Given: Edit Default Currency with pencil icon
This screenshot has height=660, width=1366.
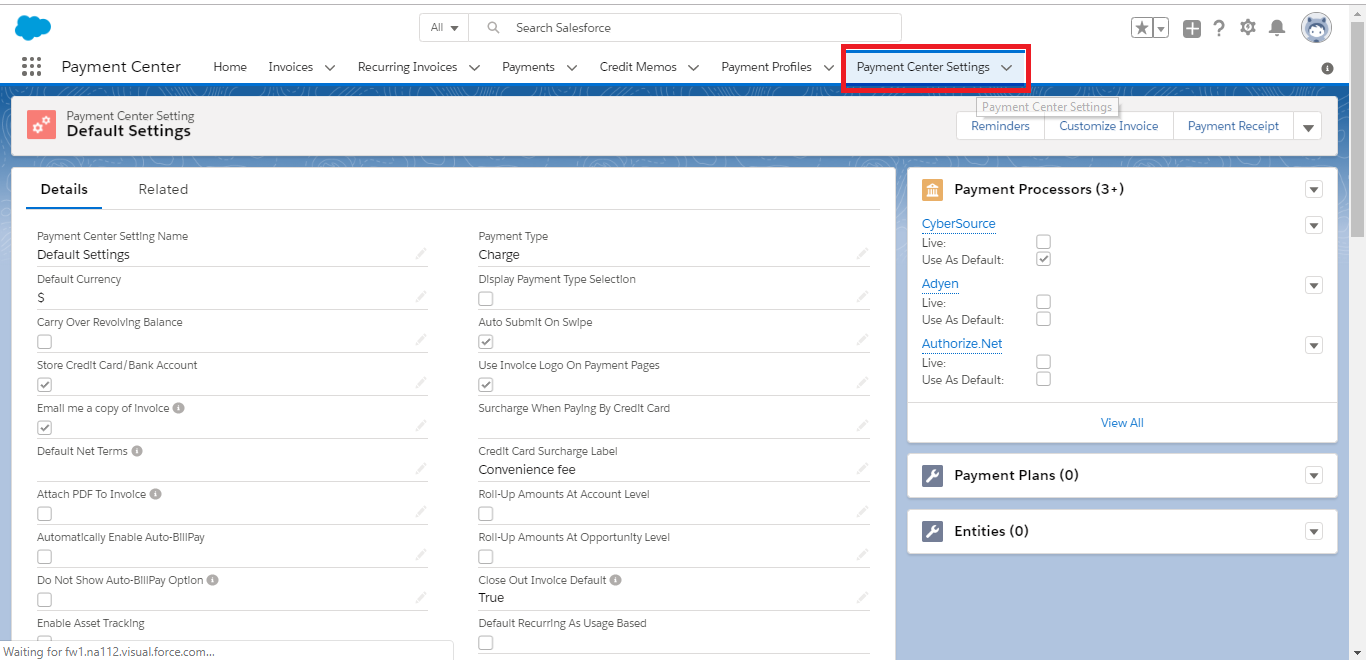Looking at the screenshot, I should 421,297.
